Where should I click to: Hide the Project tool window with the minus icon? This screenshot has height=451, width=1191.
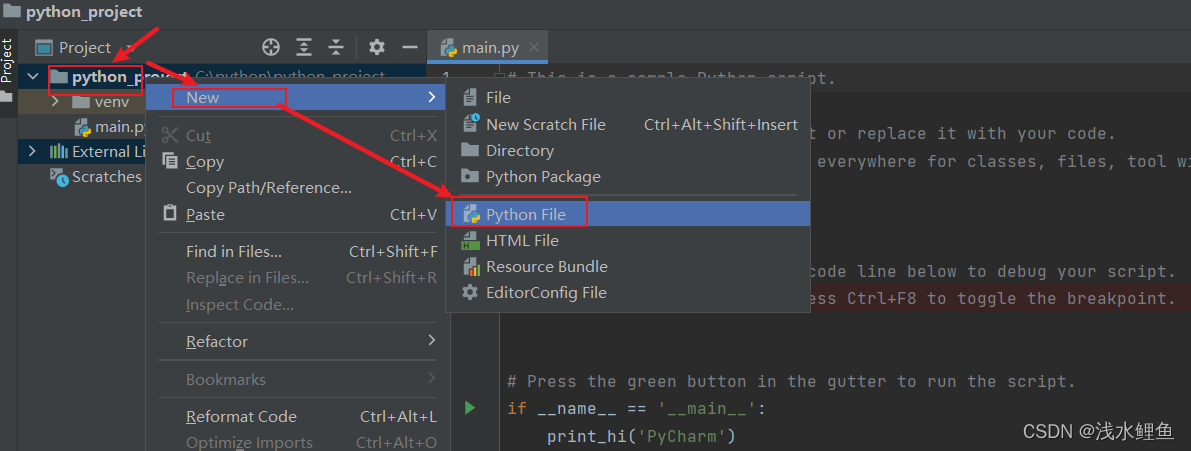pos(410,48)
